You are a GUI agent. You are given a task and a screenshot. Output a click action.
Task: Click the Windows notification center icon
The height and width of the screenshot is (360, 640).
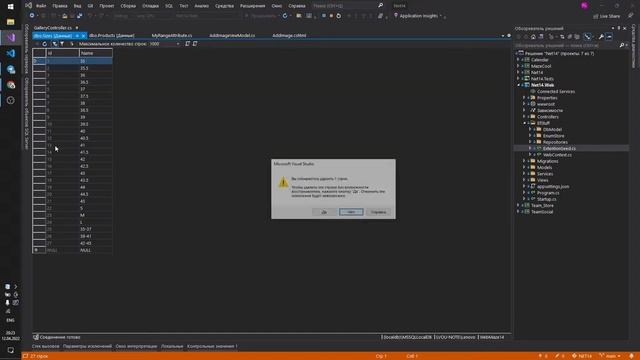pos(11,350)
